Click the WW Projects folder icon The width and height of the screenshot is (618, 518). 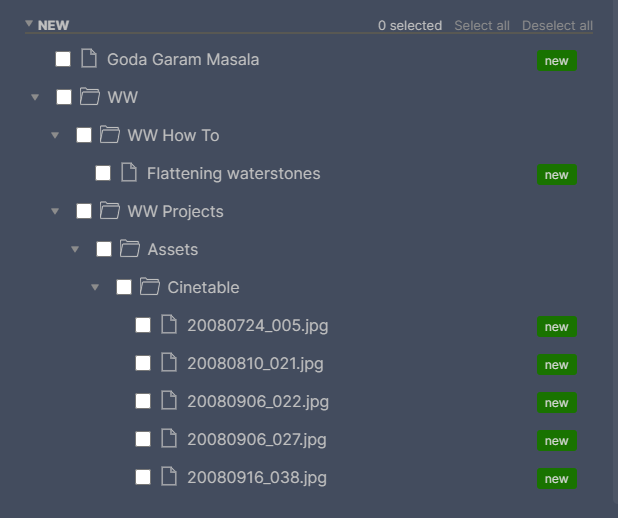pyautogui.click(x=110, y=211)
